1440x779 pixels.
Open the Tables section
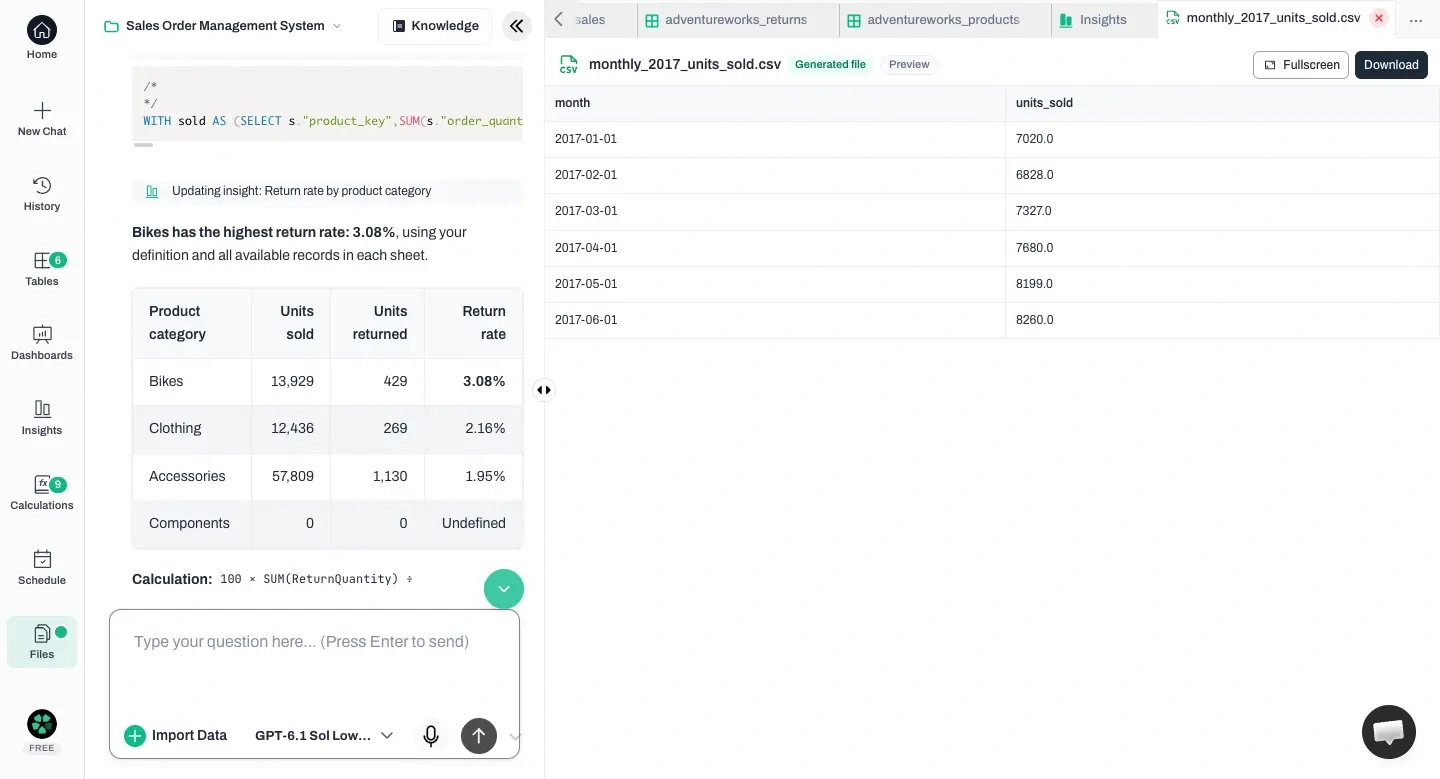pyautogui.click(x=42, y=269)
